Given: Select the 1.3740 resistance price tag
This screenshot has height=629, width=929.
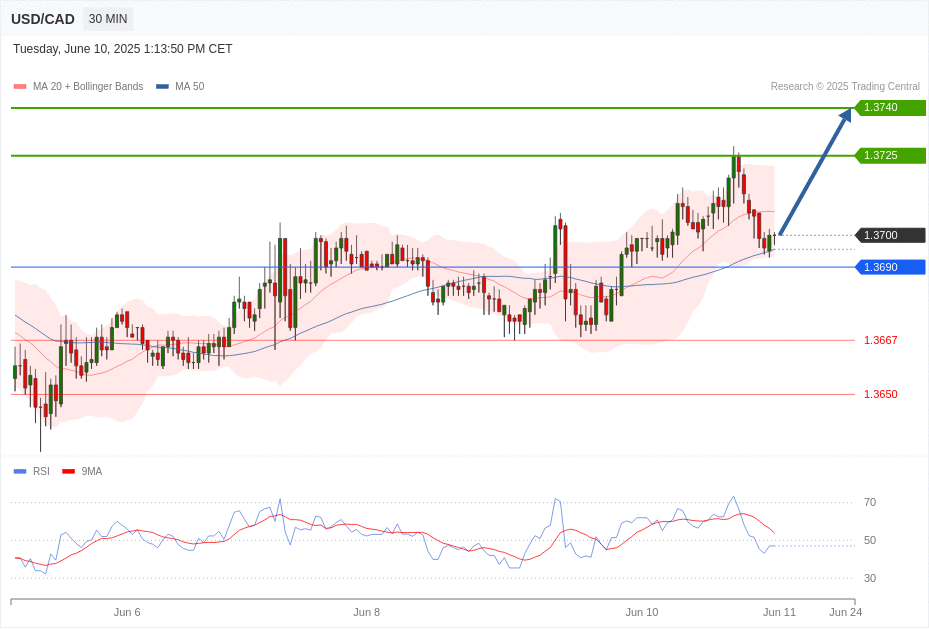Looking at the screenshot, I should pyautogui.click(x=890, y=108).
